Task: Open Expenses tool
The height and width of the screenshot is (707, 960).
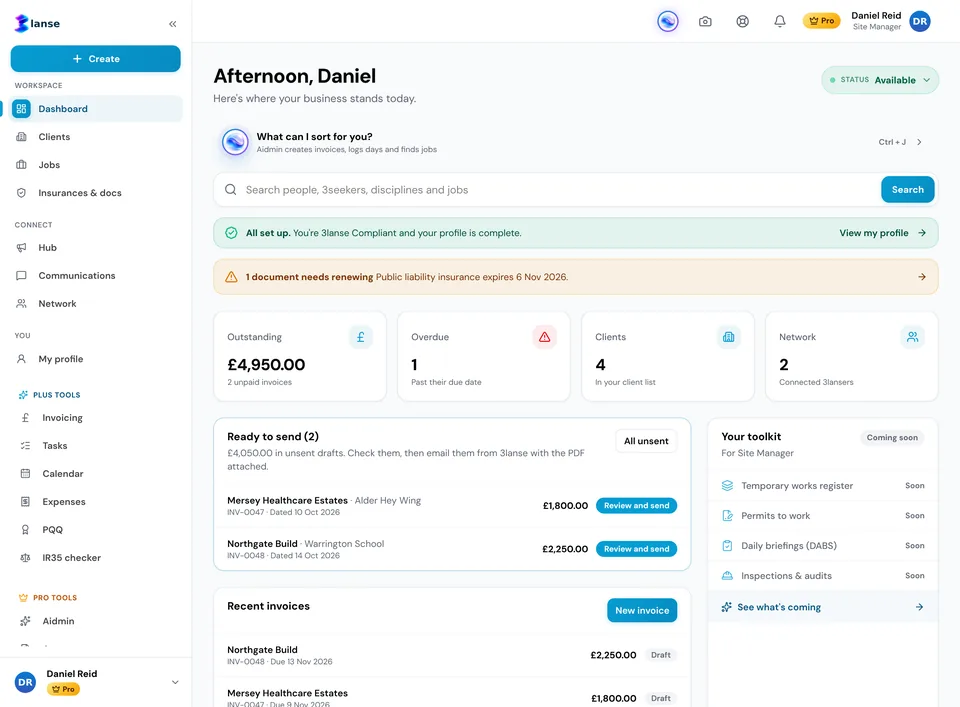Action: pos(96,501)
